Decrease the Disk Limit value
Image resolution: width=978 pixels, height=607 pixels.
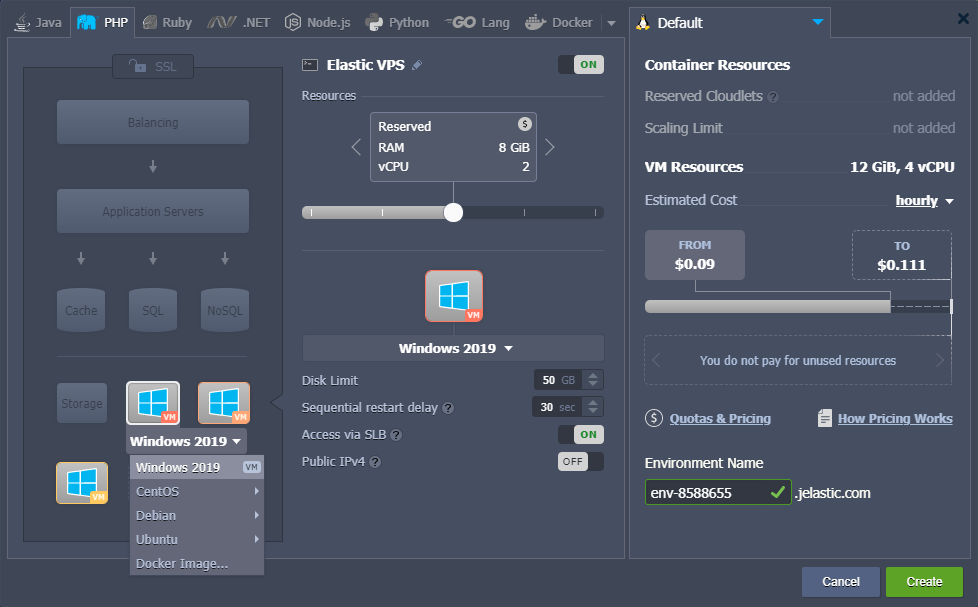click(x=593, y=384)
